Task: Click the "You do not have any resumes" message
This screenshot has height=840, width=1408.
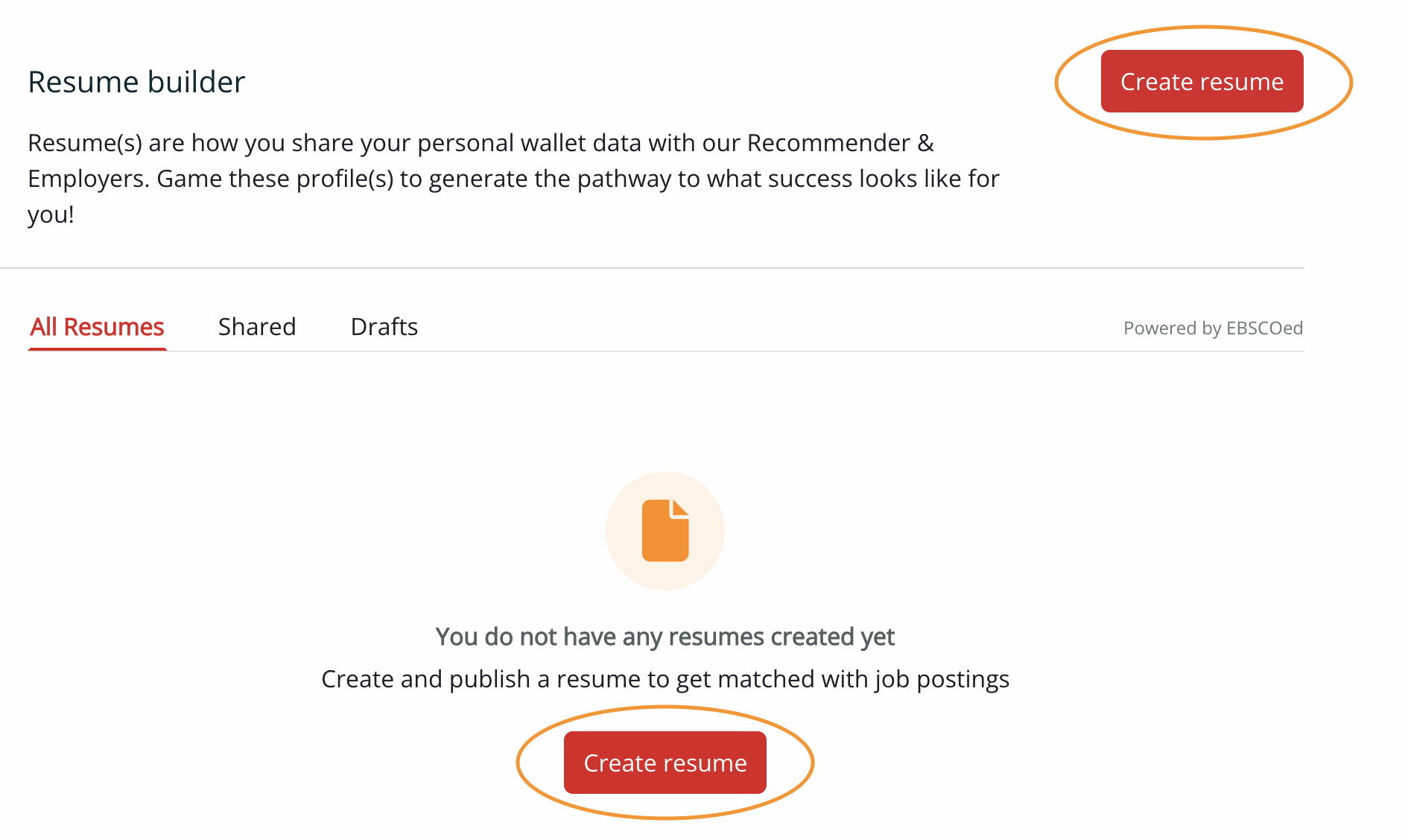Action: (x=665, y=637)
